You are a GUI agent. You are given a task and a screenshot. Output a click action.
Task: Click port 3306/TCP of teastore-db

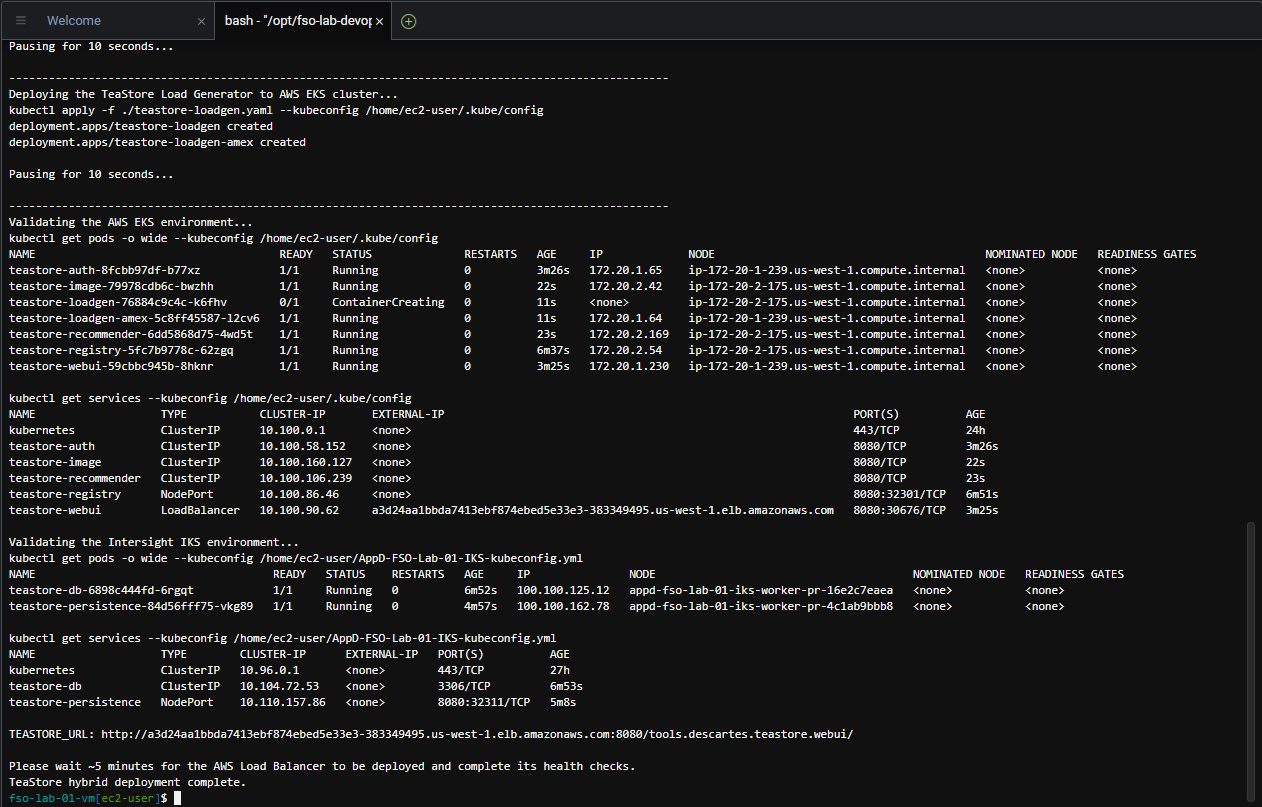click(464, 686)
